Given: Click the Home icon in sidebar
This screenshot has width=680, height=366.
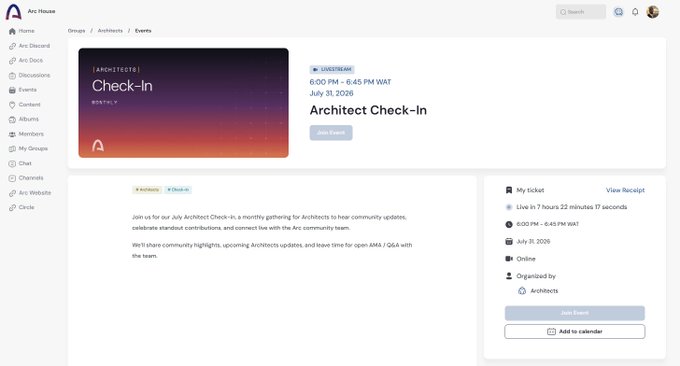Looking at the screenshot, I should tap(12, 31).
